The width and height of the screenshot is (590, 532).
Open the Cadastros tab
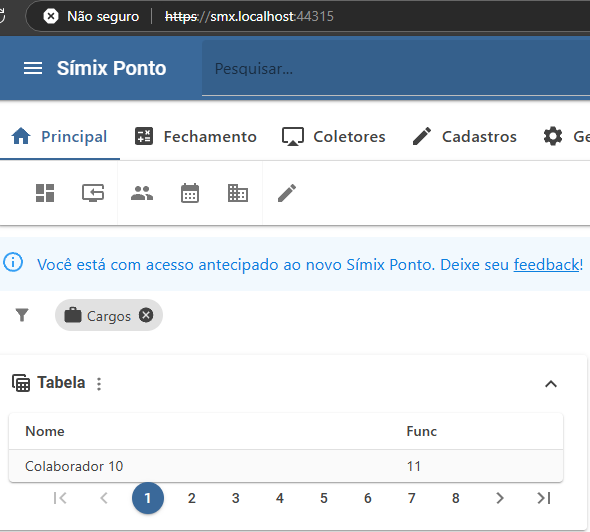(464, 137)
